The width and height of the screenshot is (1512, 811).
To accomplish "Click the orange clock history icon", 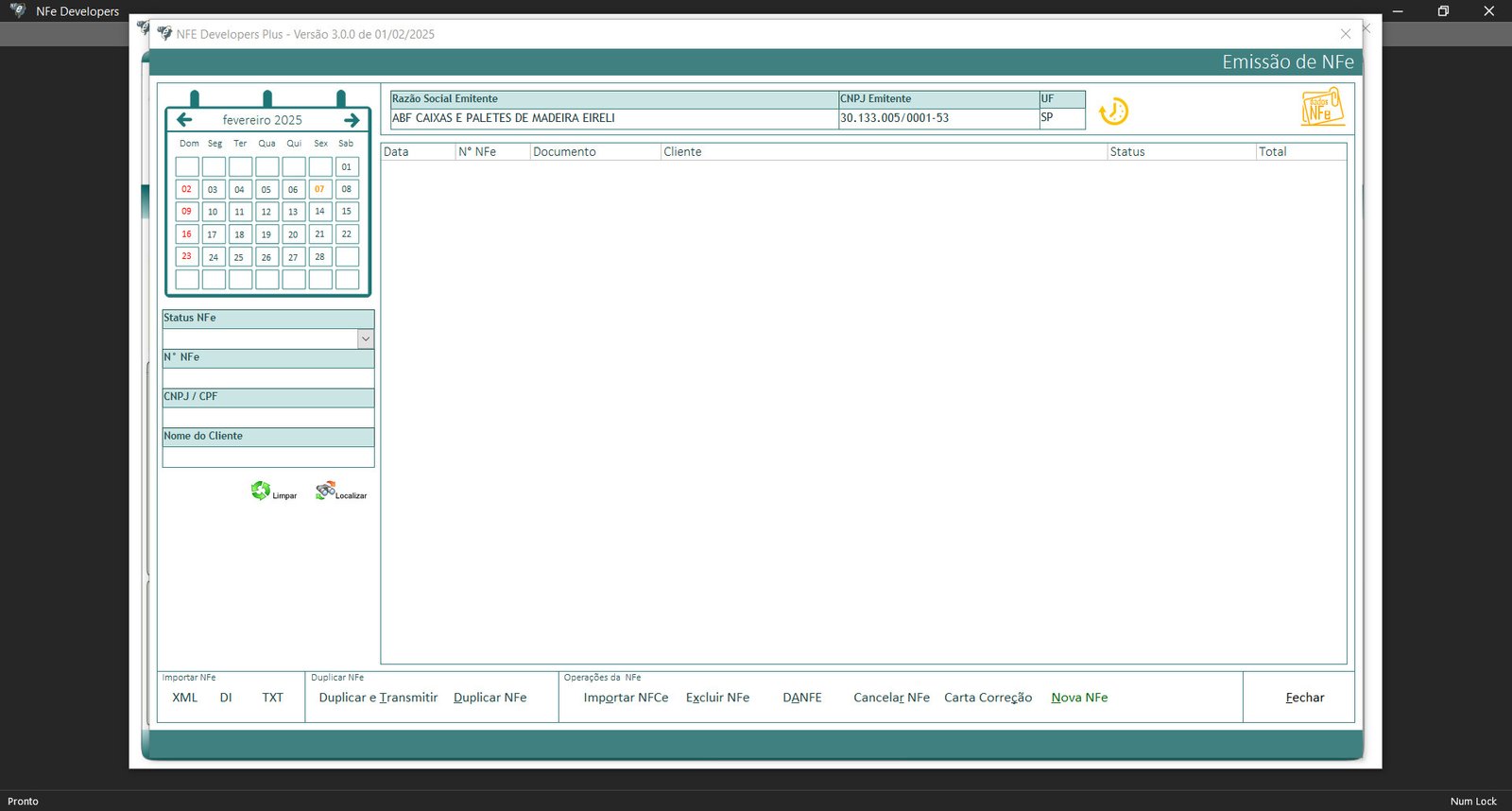I will point(1114,112).
